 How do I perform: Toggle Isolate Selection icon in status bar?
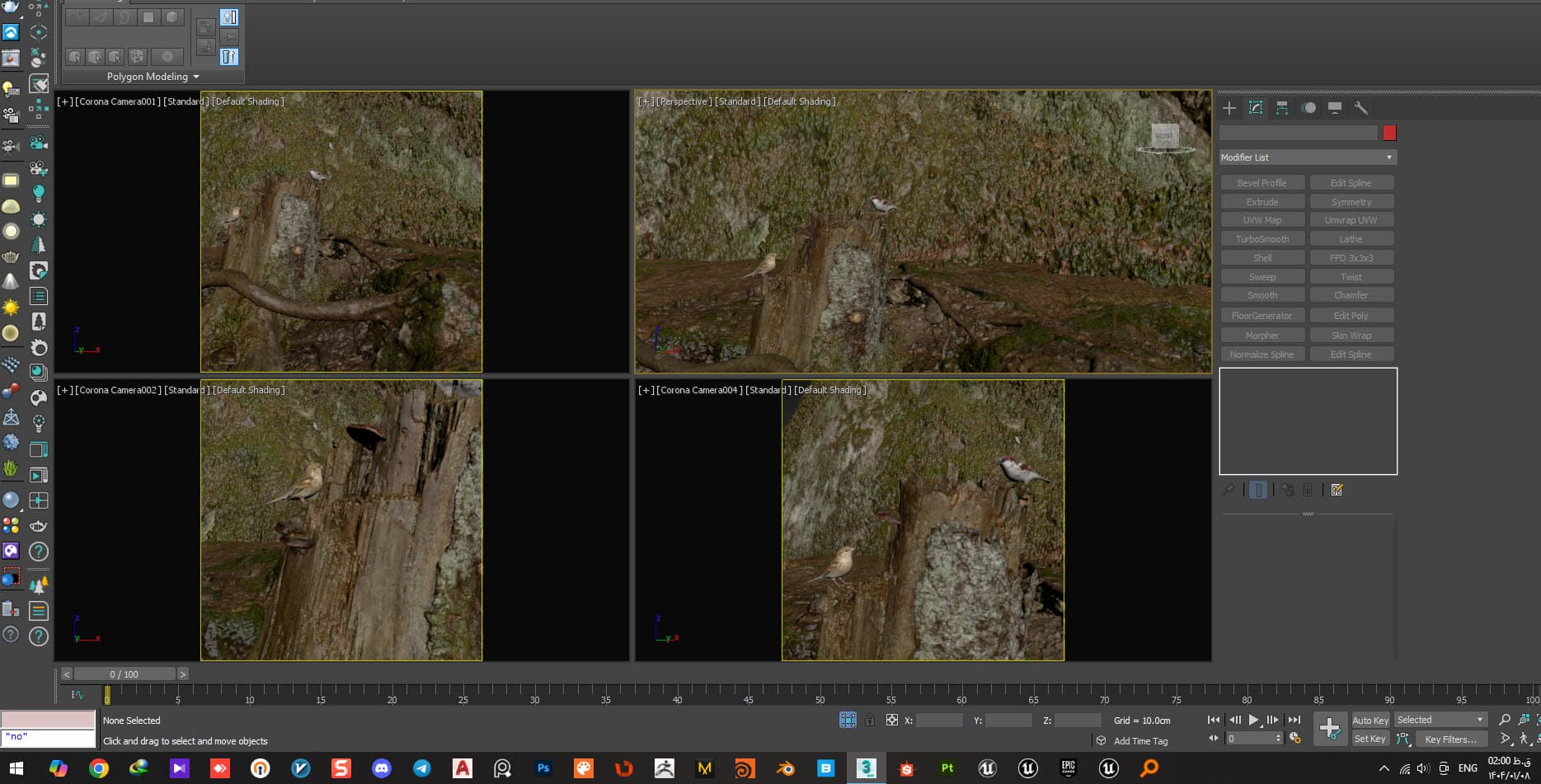[x=848, y=720]
